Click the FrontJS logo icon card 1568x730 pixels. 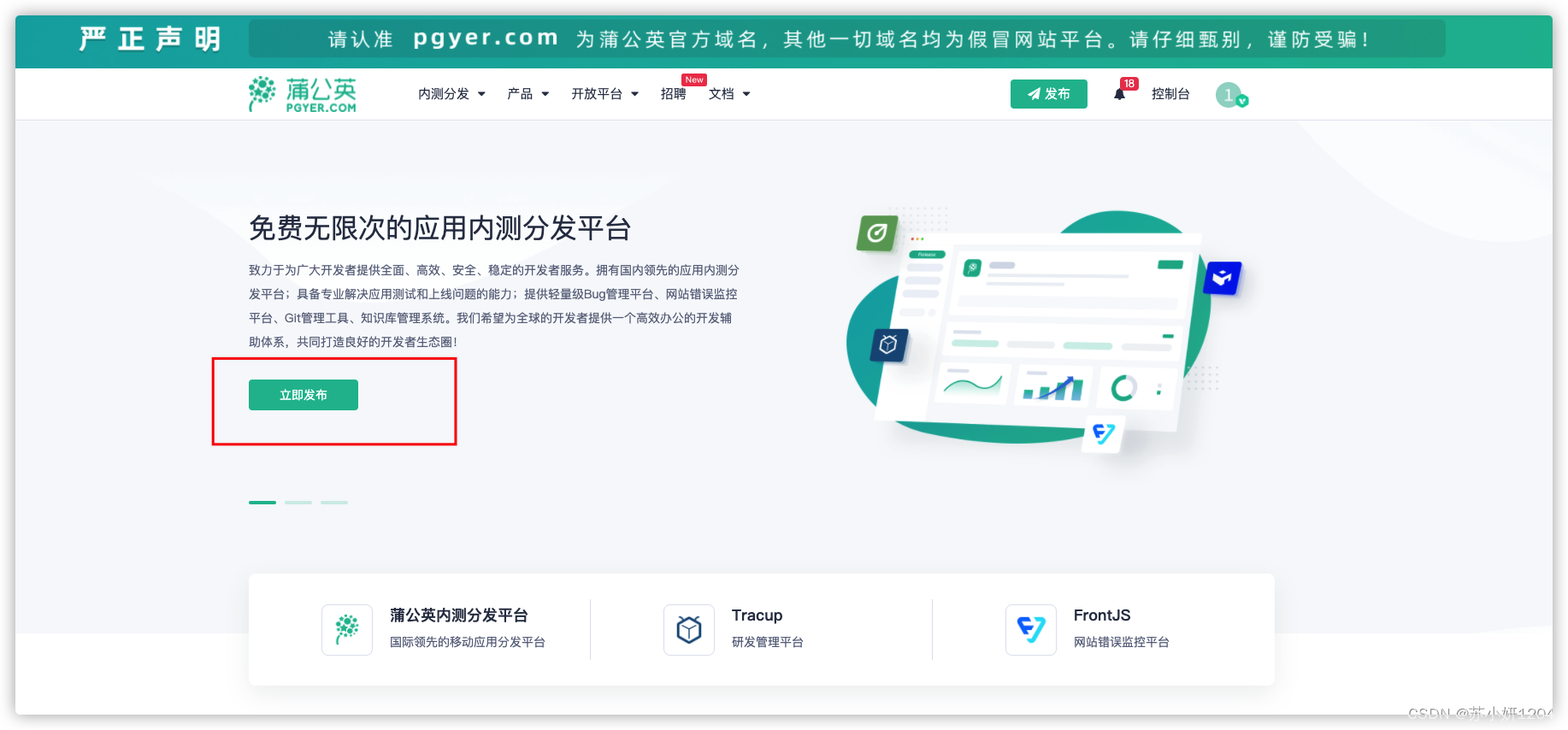pyautogui.click(x=1031, y=630)
